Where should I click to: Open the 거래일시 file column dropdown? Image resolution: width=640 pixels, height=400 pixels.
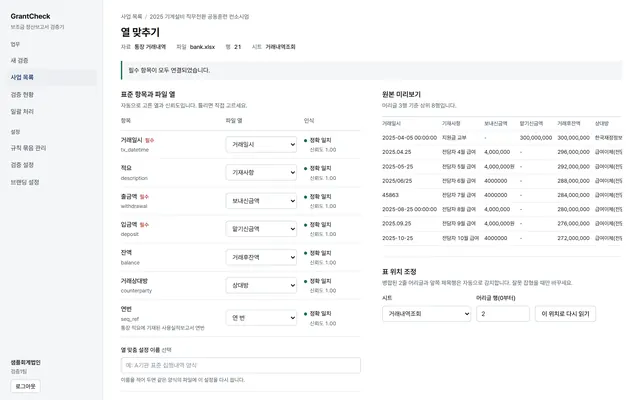(x=261, y=144)
